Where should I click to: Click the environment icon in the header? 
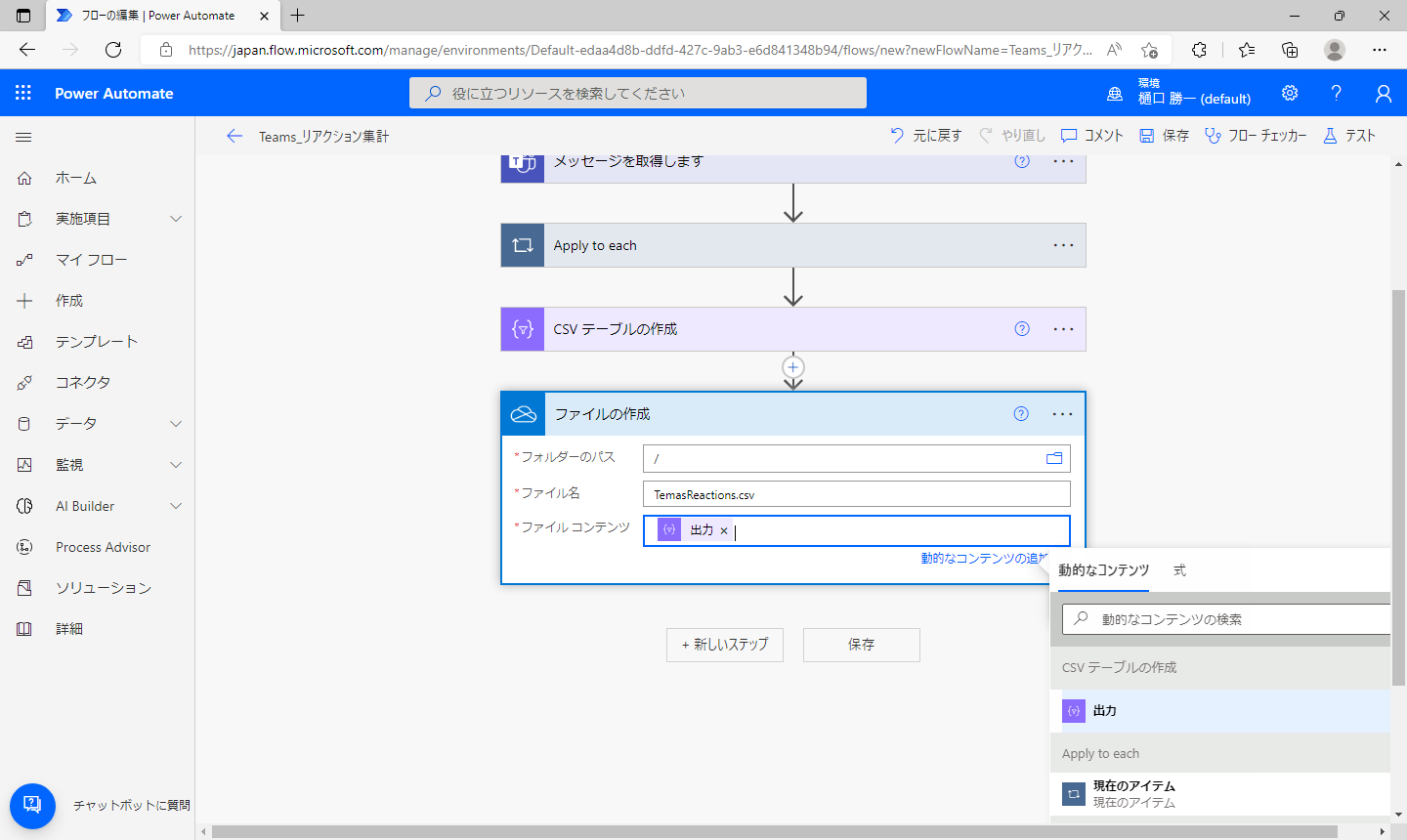1115,94
